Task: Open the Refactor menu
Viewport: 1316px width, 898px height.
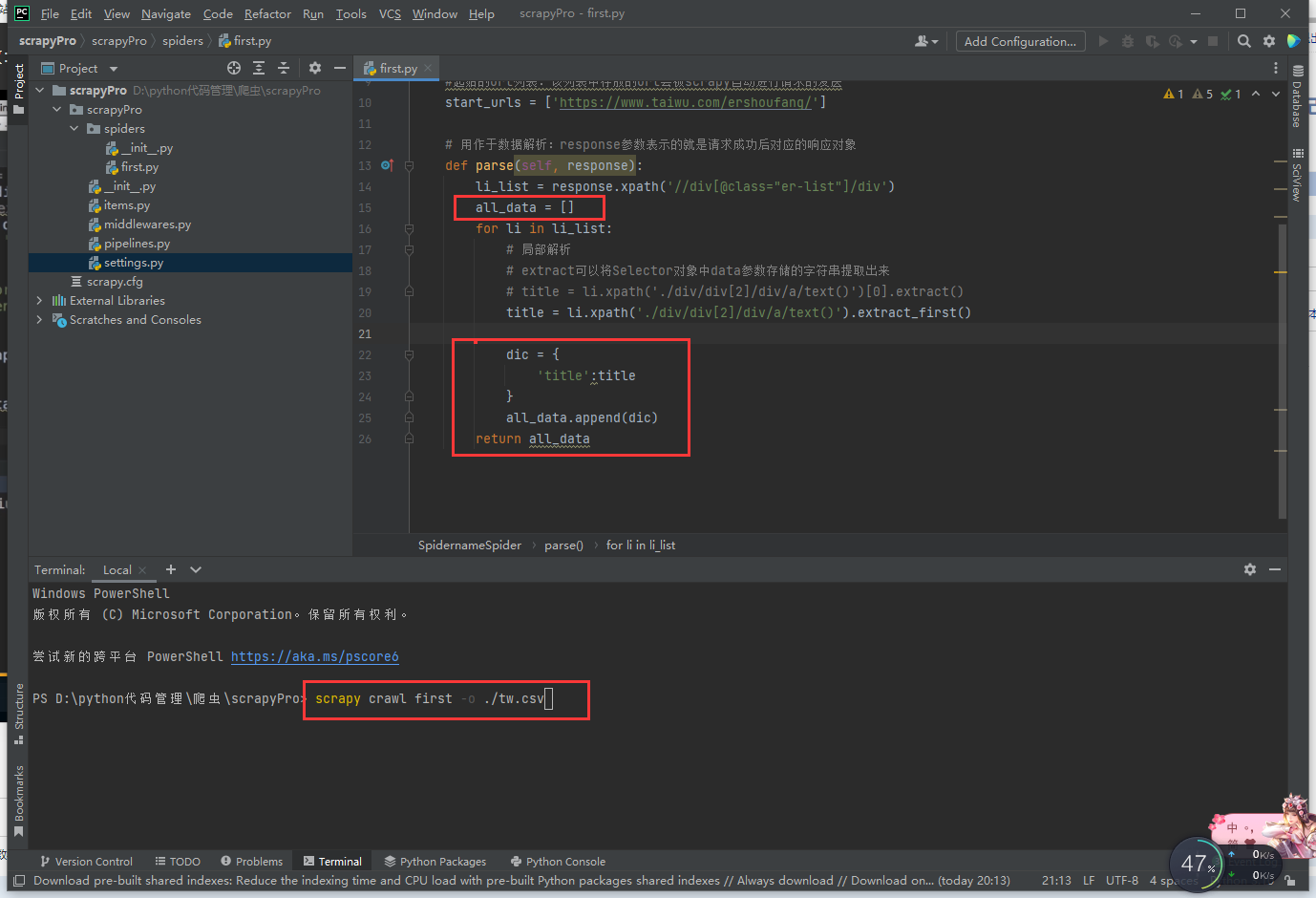Action: (x=267, y=13)
